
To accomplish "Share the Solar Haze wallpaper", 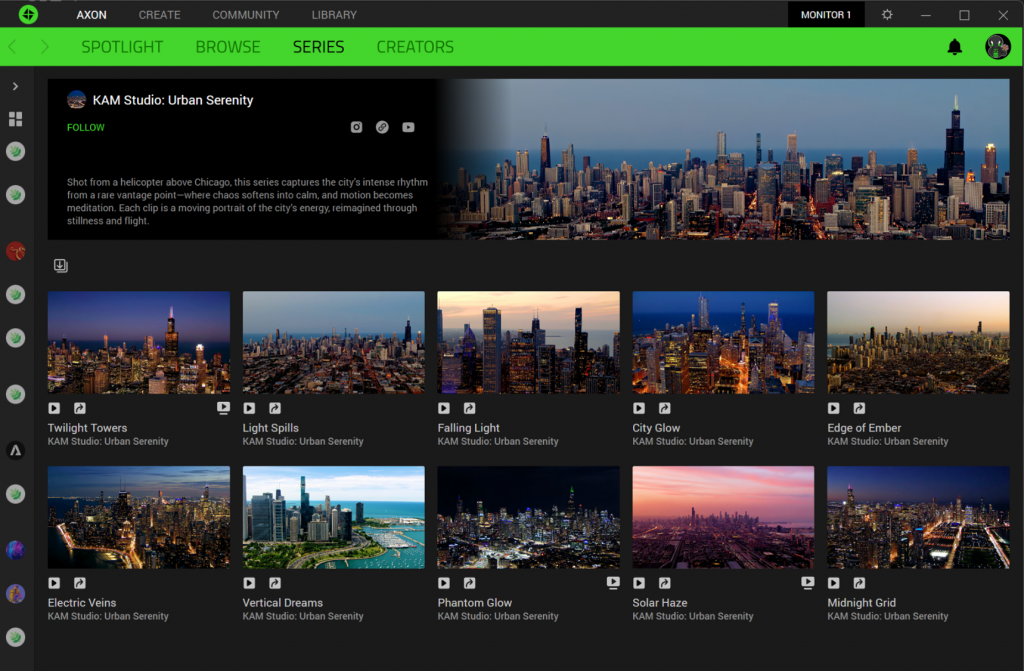I will (x=665, y=583).
